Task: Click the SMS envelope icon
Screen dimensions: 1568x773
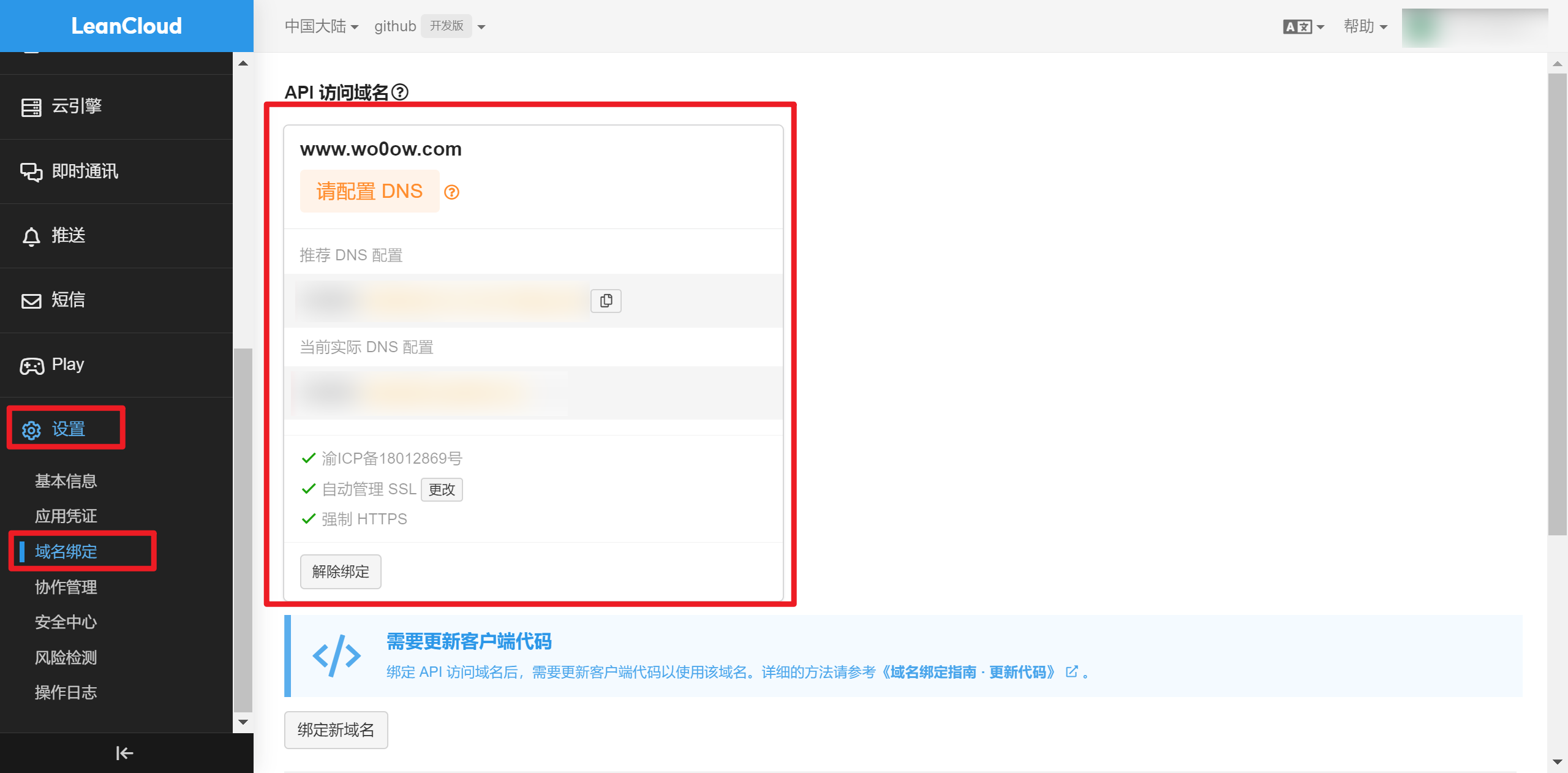Action: click(x=31, y=301)
